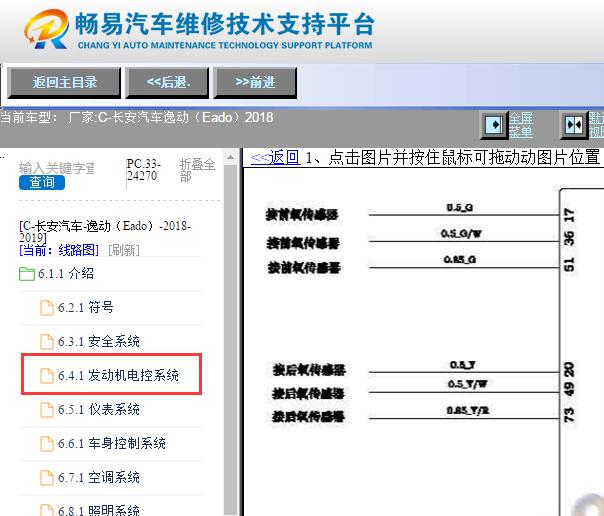Open the 6.2.1 符号 item
Viewport: 604px width, 516px height.
point(86,308)
